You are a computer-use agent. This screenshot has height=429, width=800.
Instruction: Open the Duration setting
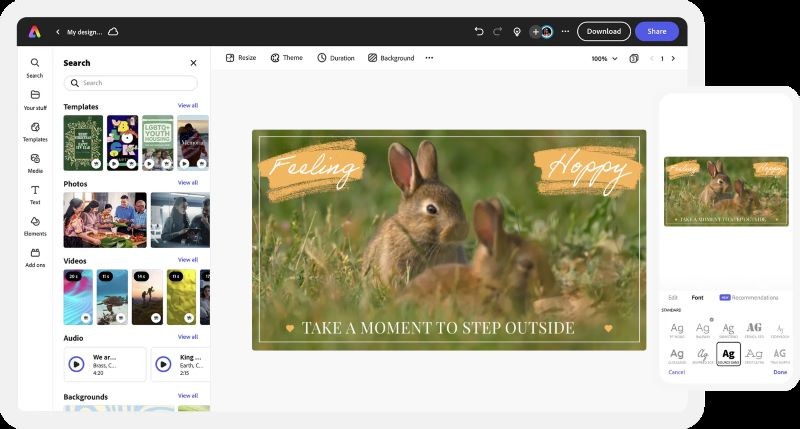click(x=336, y=58)
